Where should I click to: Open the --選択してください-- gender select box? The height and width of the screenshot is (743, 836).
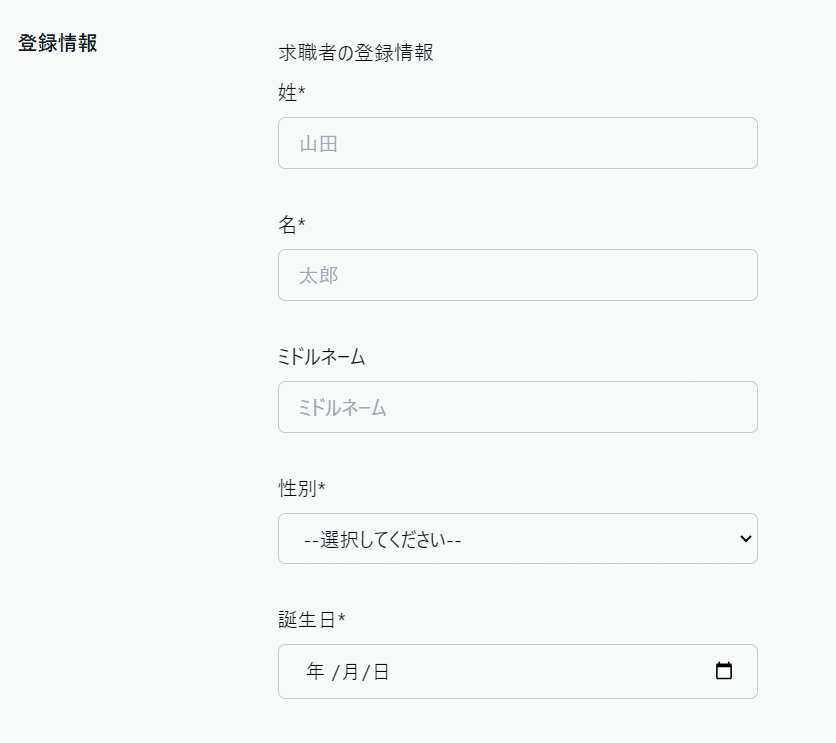[500, 539]
